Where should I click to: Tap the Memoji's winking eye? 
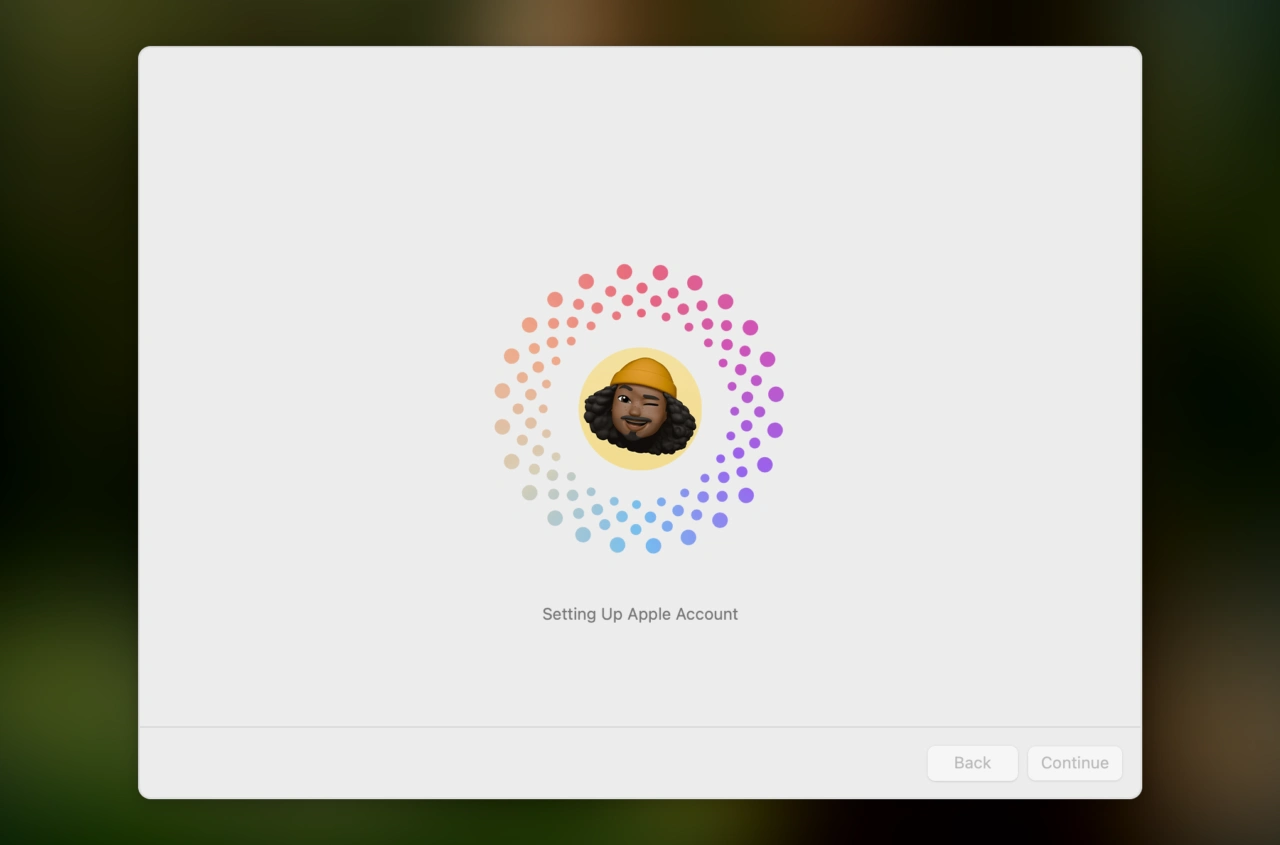(653, 403)
